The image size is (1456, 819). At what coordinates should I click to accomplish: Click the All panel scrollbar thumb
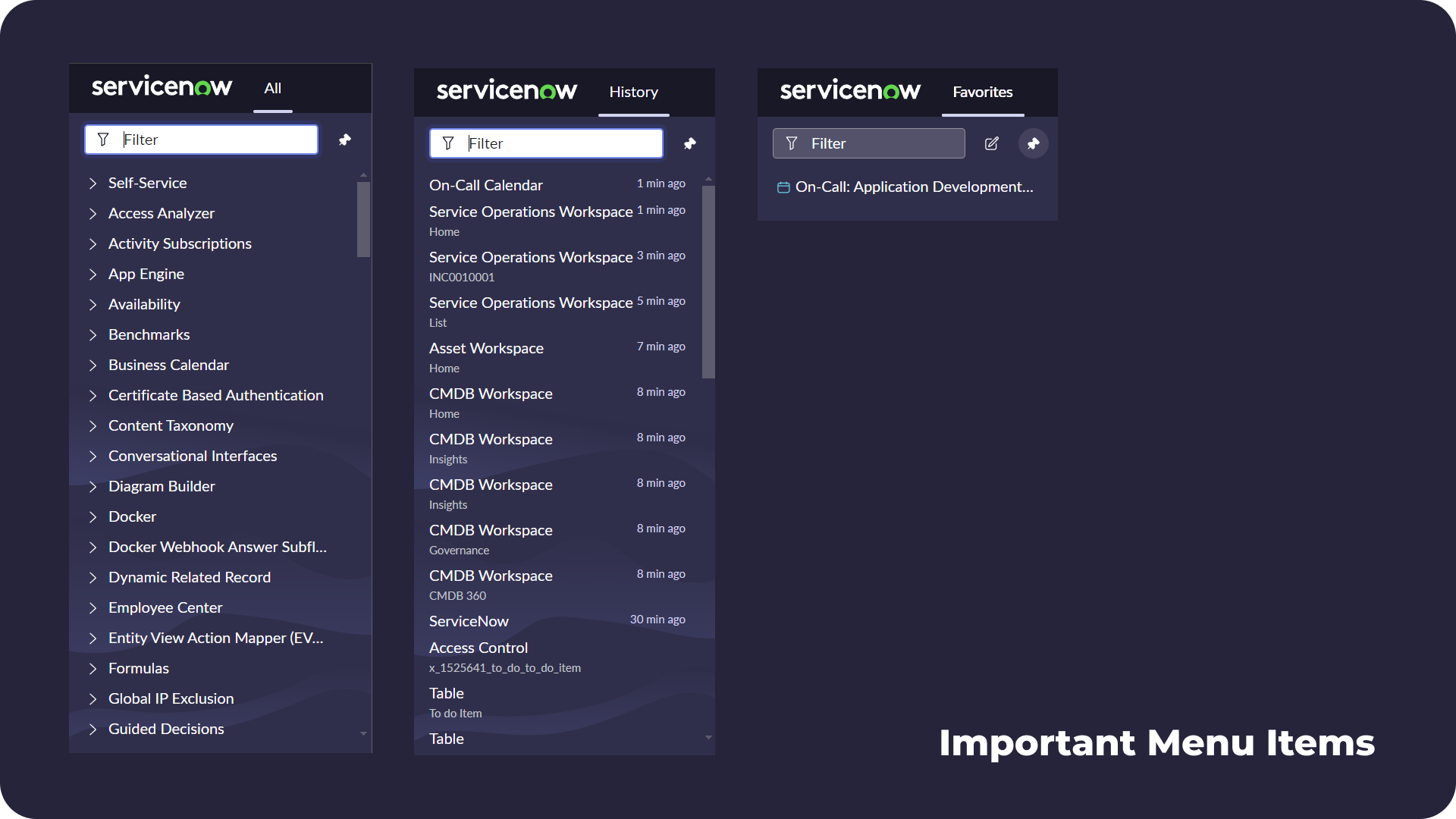pyautogui.click(x=363, y=219)
